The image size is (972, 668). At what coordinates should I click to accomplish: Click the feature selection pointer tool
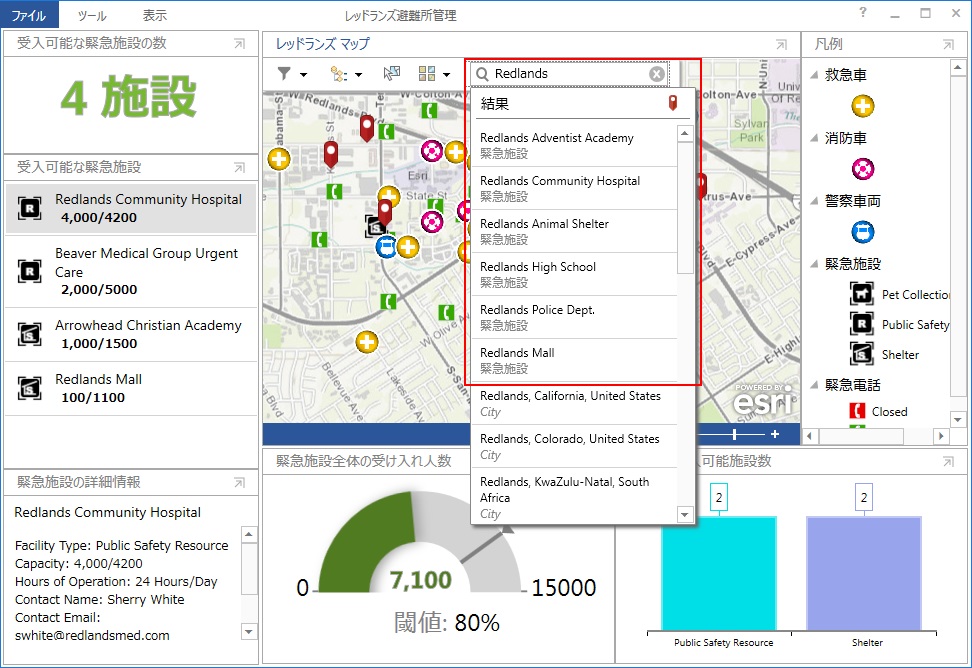pyautogui.click(x=391, y=74)
